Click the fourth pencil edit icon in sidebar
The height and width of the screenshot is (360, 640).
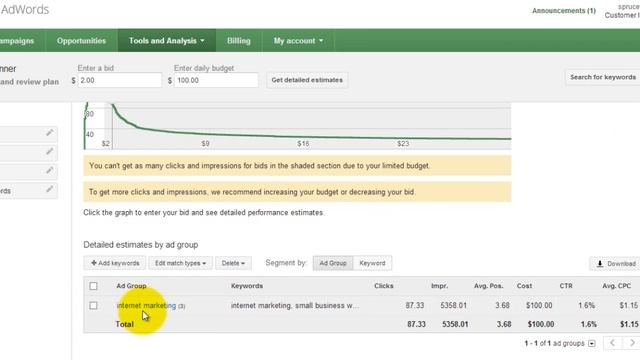coord(50,189)
